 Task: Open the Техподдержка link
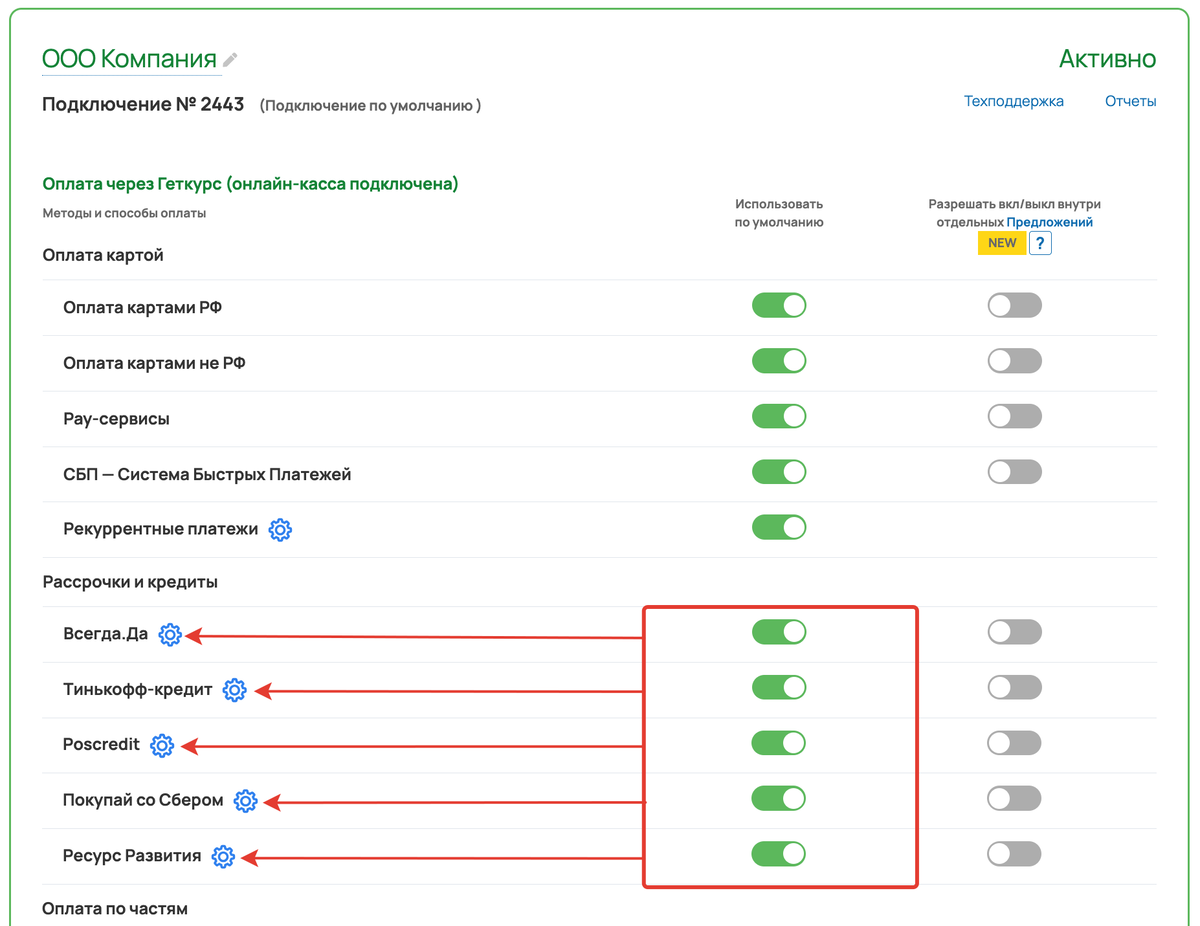click(x=1013, y=101)
